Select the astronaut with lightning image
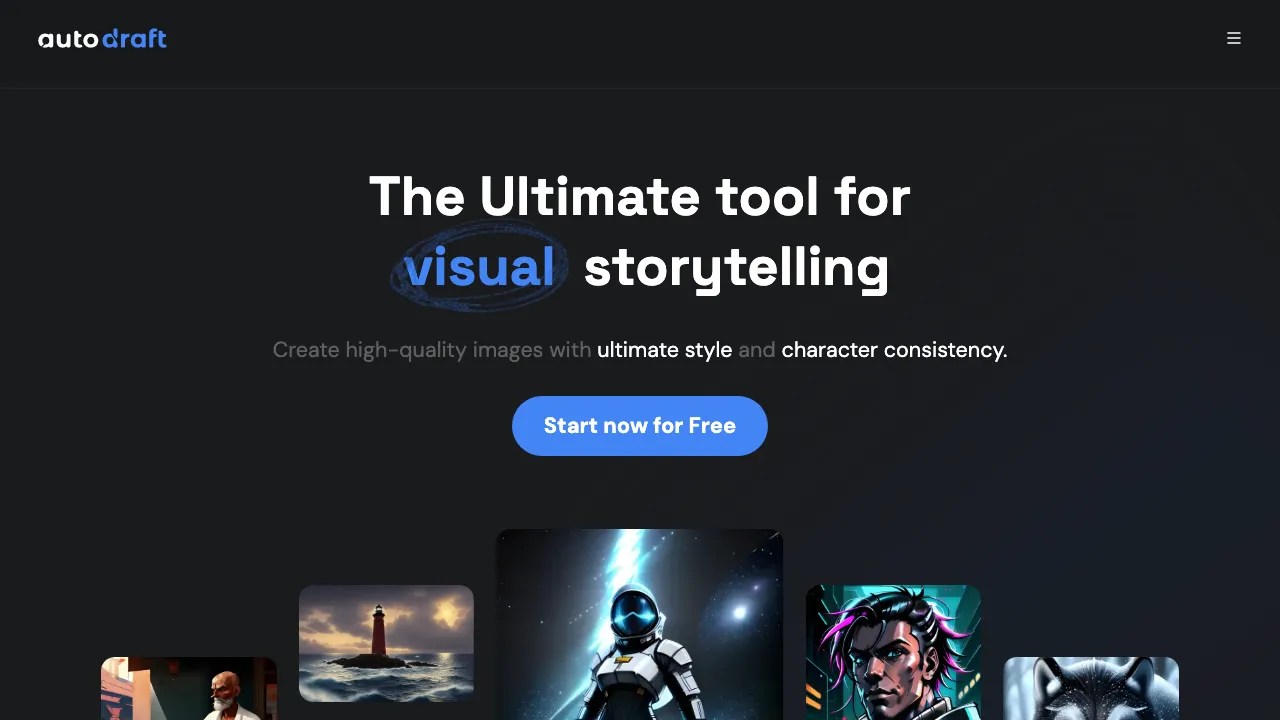1280x720 pixels. pos(640,624)
